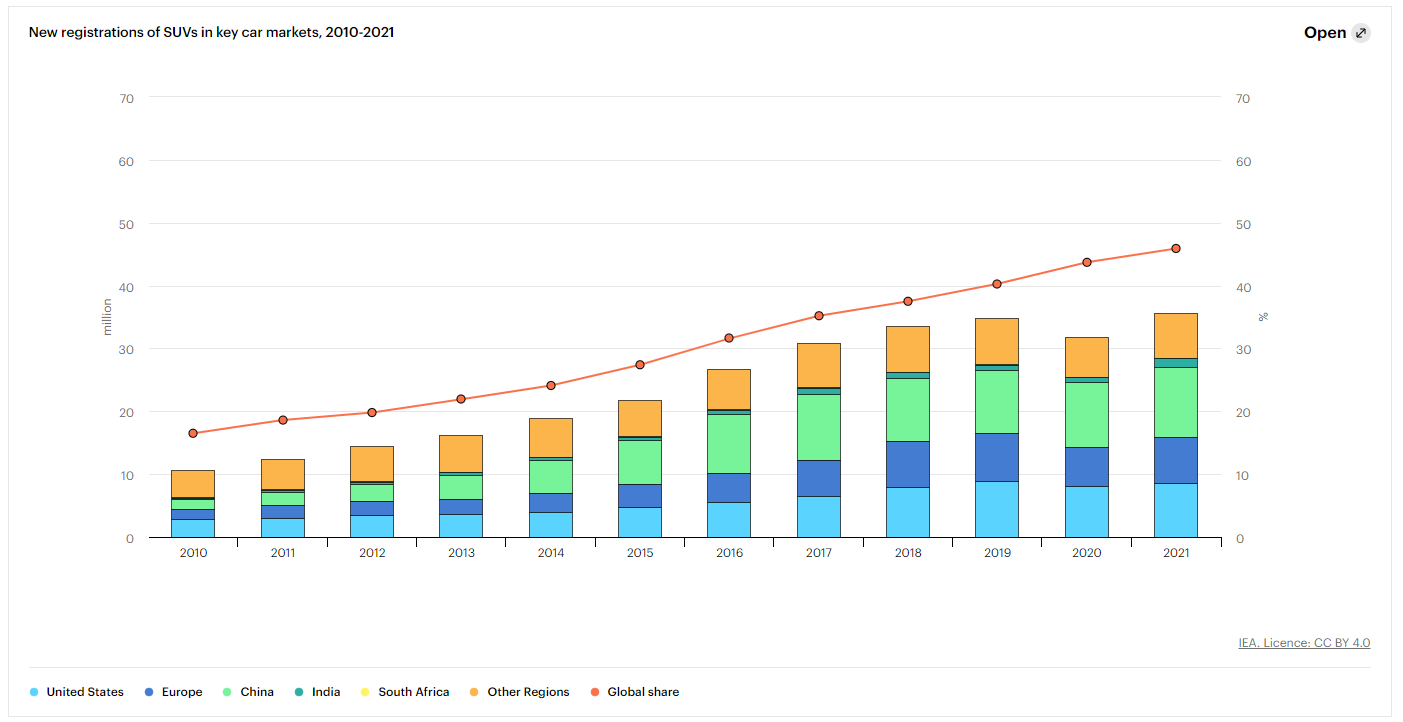The image size is (1403, 722).
Task: Click the South Africa yellow legend dot
Action: (x=366, y=692)
